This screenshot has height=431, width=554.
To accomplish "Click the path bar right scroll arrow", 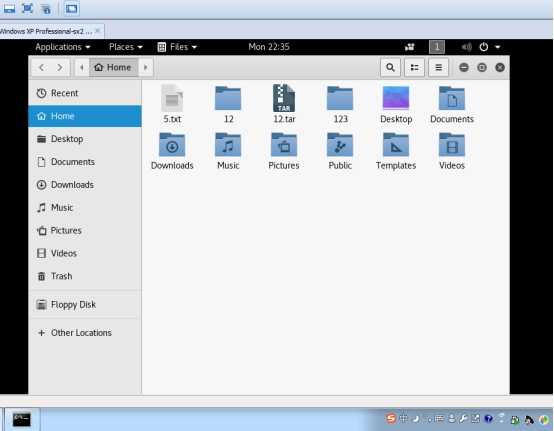I will pos(146,67).
